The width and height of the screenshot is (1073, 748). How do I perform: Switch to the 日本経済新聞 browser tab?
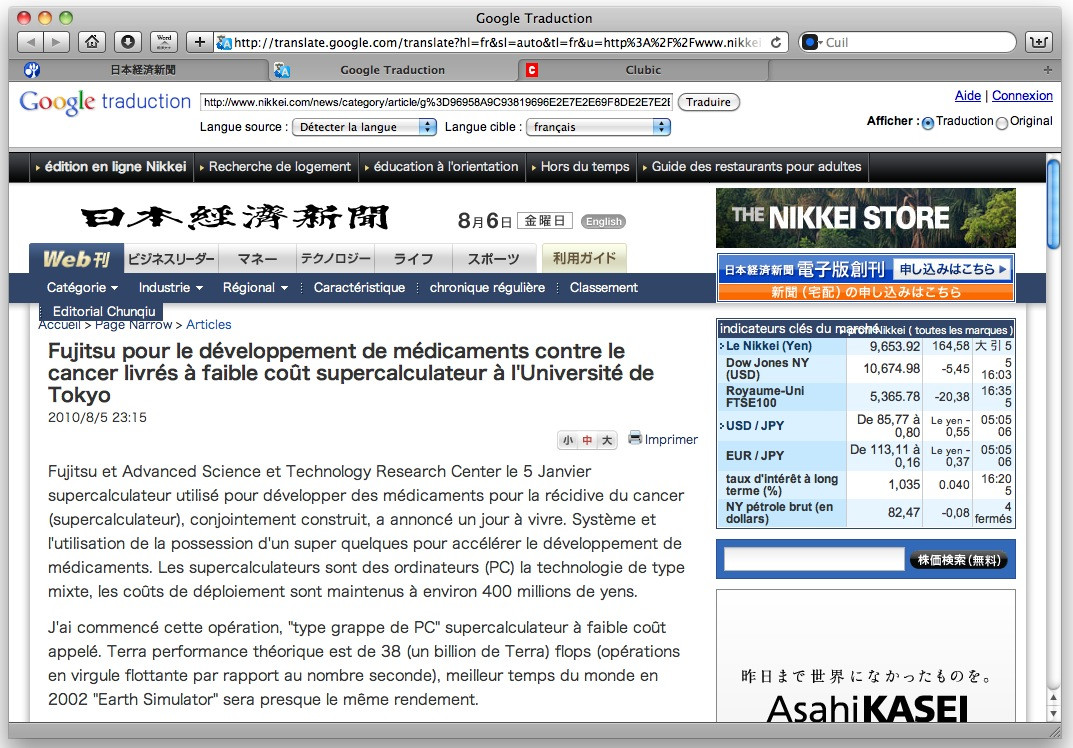click(143, 70)
